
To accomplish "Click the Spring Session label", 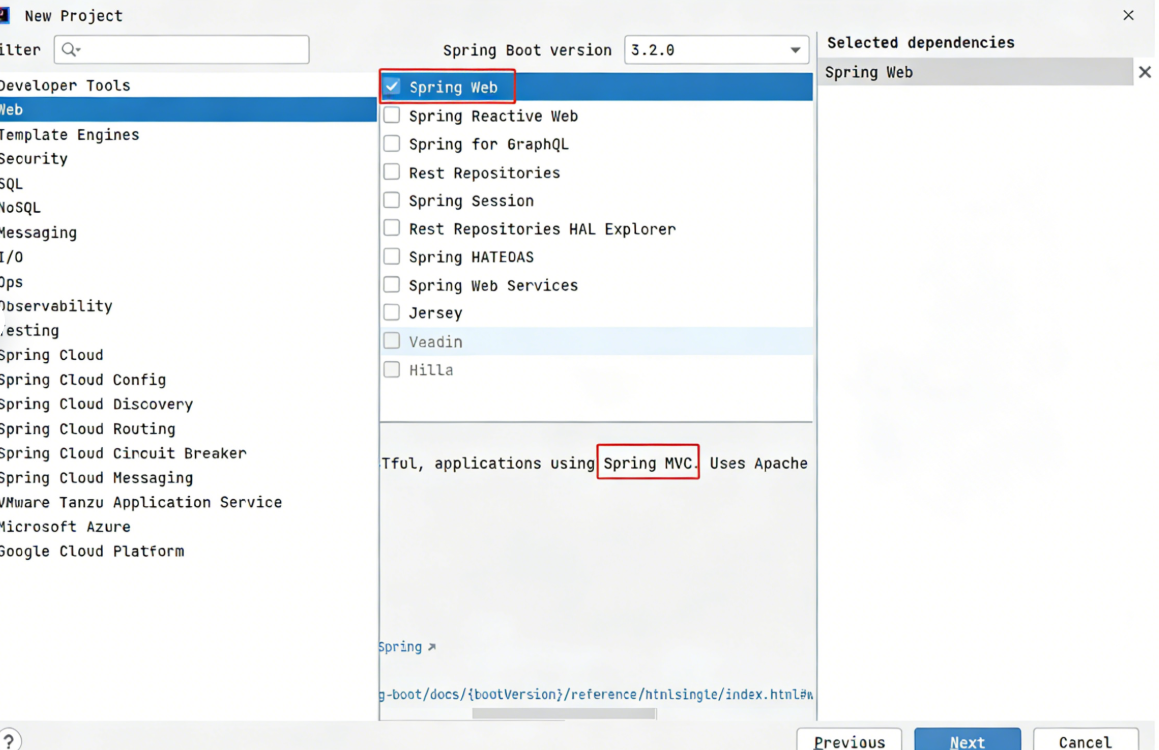I will (x=471, y=200).
